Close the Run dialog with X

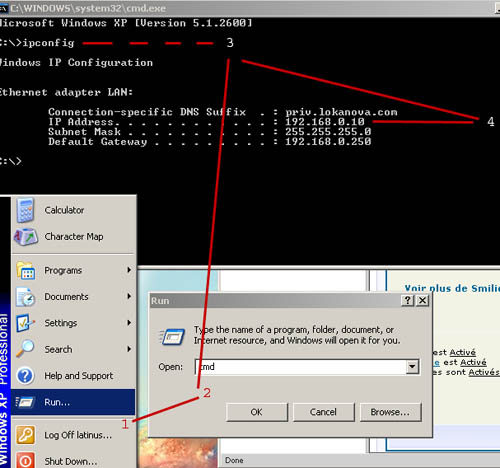click(422, 301)
